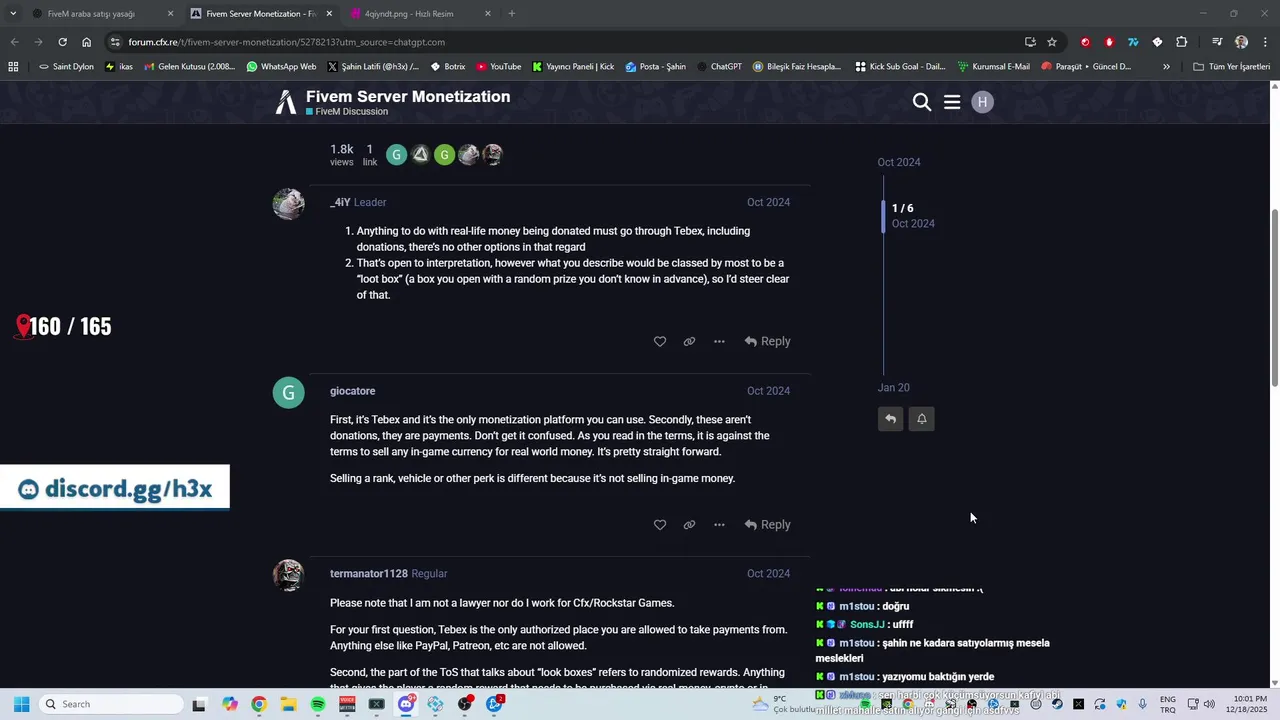The image size is (1280, 720).
Task: Copy link of the _4iY post
Action: (x=689, y=341)
